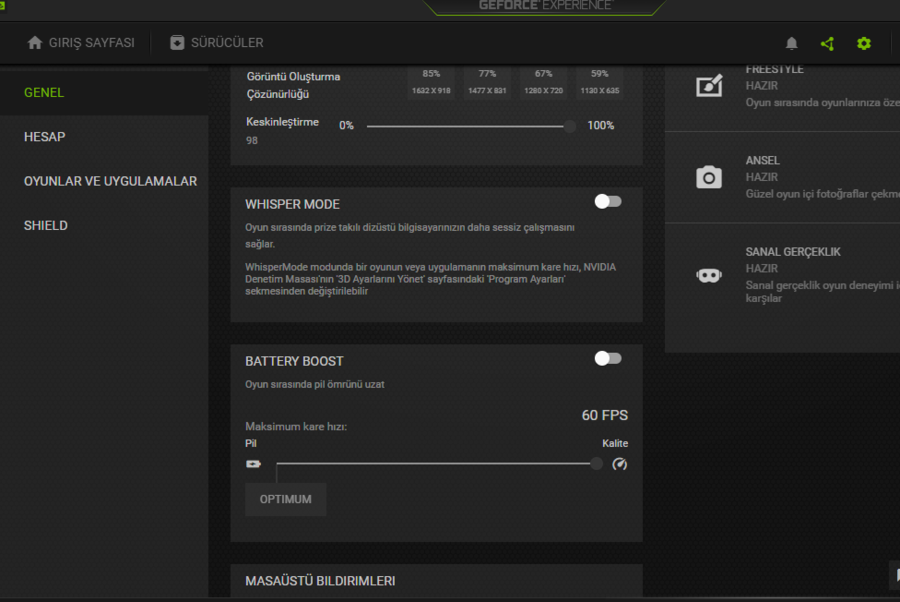
Task: Click the MASAÜSTÜ BİLDİRİMLERİ heading
Action: [x=320, y=581]
